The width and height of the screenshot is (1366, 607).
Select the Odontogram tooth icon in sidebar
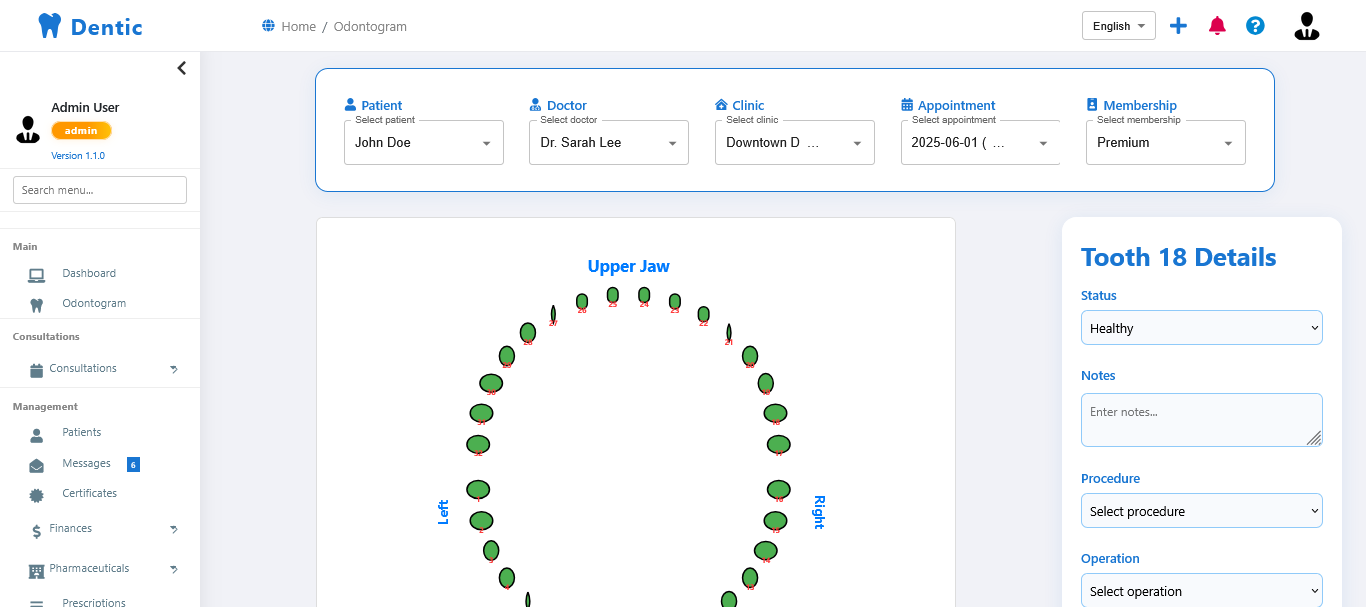tap(36, 303)
